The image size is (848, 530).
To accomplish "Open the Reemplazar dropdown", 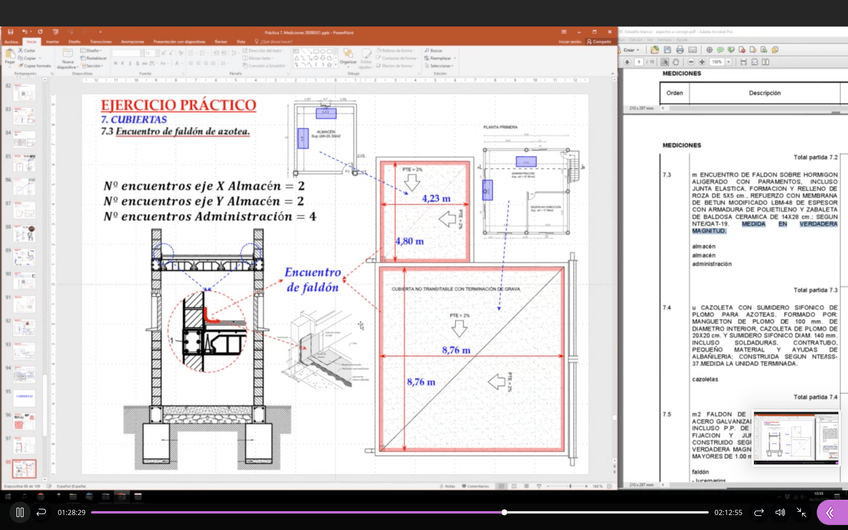I will click(x=440, y=58).
